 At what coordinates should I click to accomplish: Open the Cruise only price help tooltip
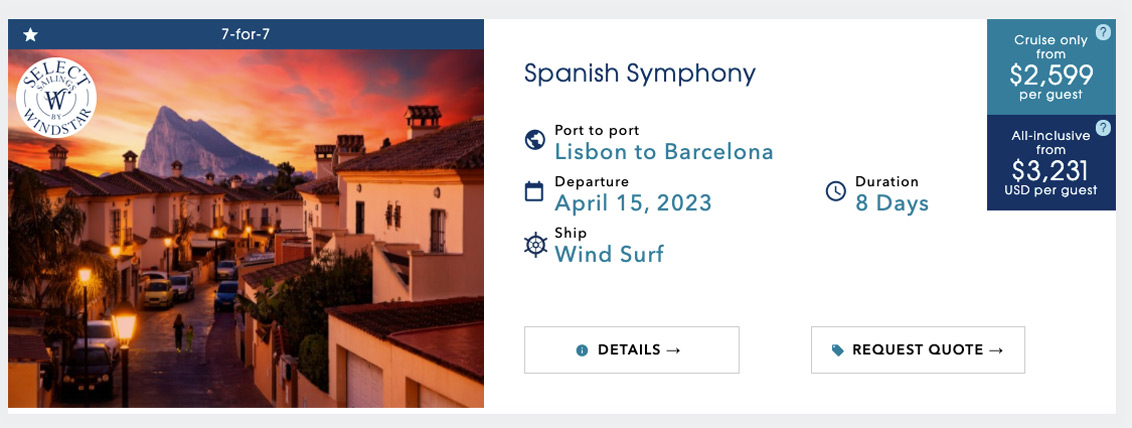pyautogui.click(x=1103, y=32)
